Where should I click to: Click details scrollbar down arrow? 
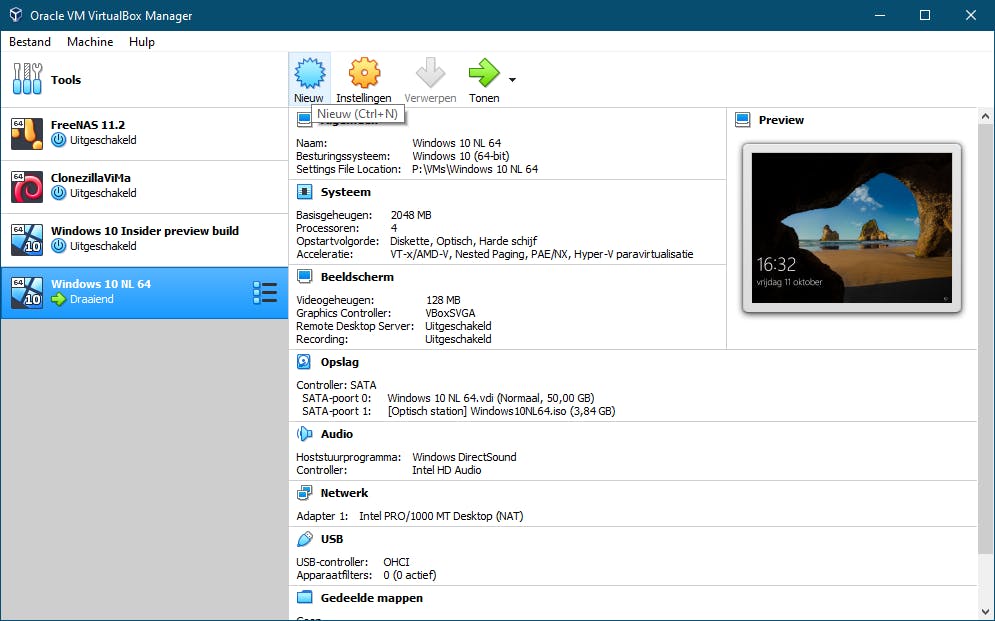(x=985, y=612)
